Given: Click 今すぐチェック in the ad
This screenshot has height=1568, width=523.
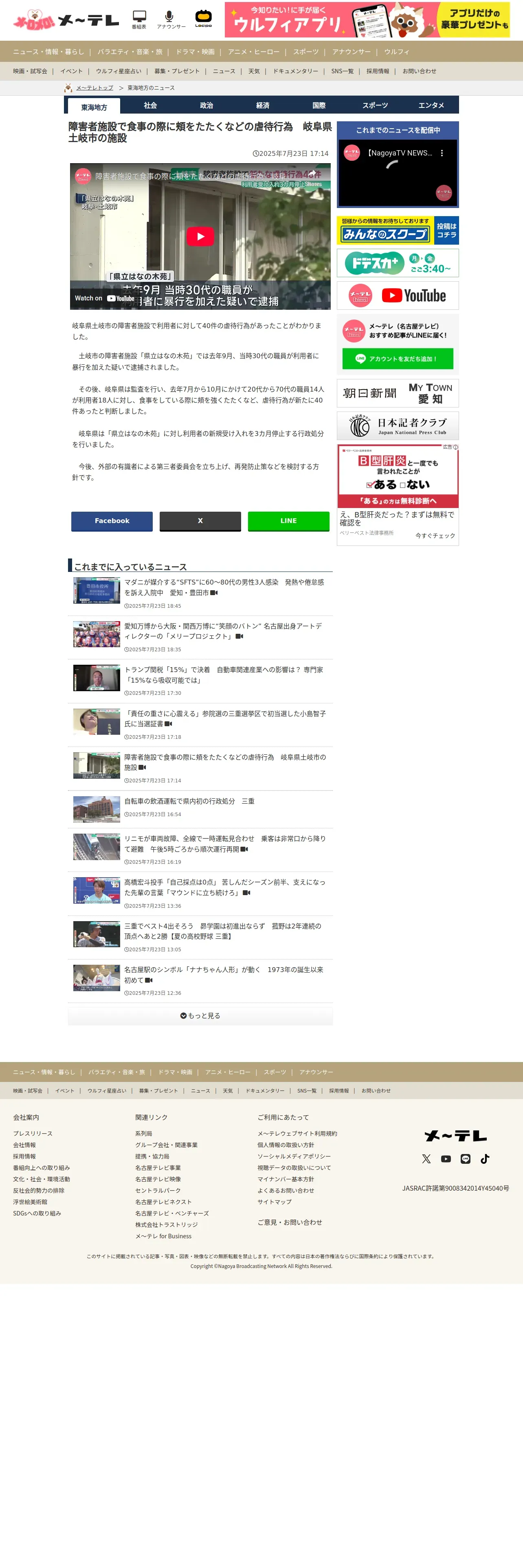Looking at the screenshot, I should pyautogui.click(x=435, y=536).
